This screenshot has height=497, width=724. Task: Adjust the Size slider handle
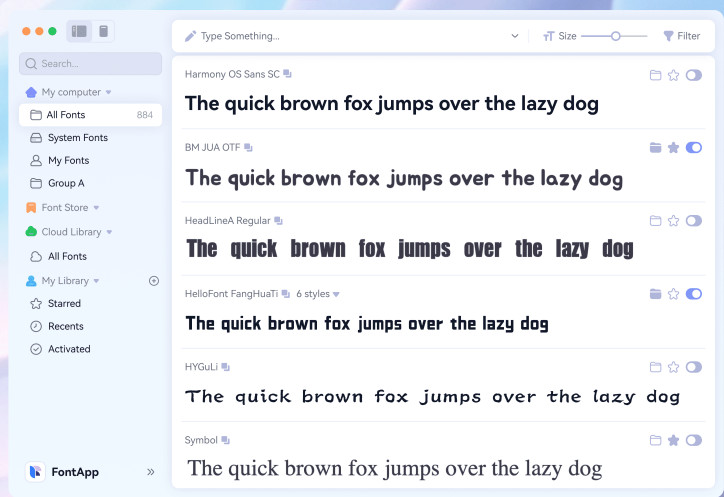(615, 36)
